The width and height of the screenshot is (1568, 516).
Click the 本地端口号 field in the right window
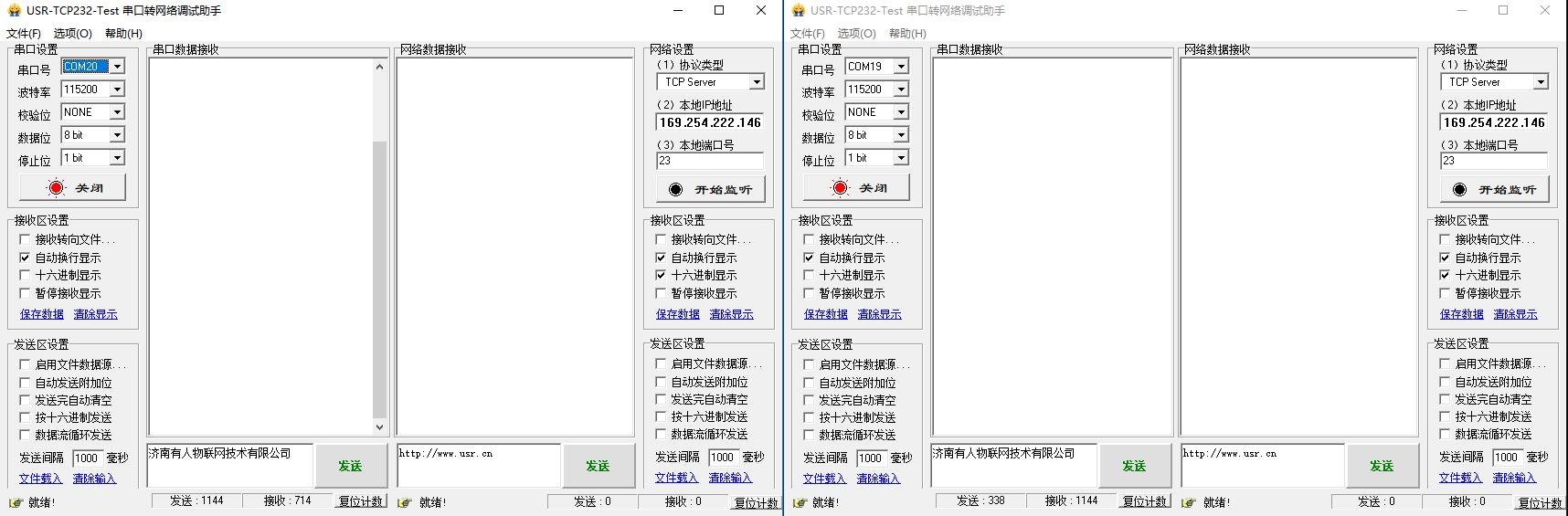coord(1493,161)
